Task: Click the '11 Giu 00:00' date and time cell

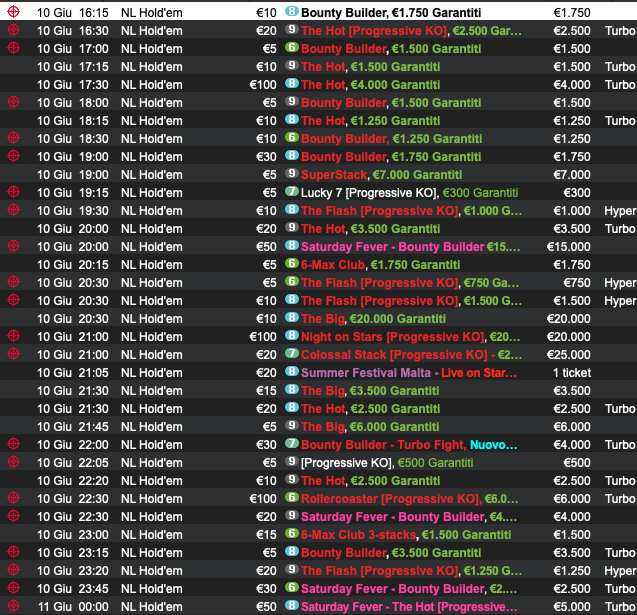Action: click(x=73, y=607)
